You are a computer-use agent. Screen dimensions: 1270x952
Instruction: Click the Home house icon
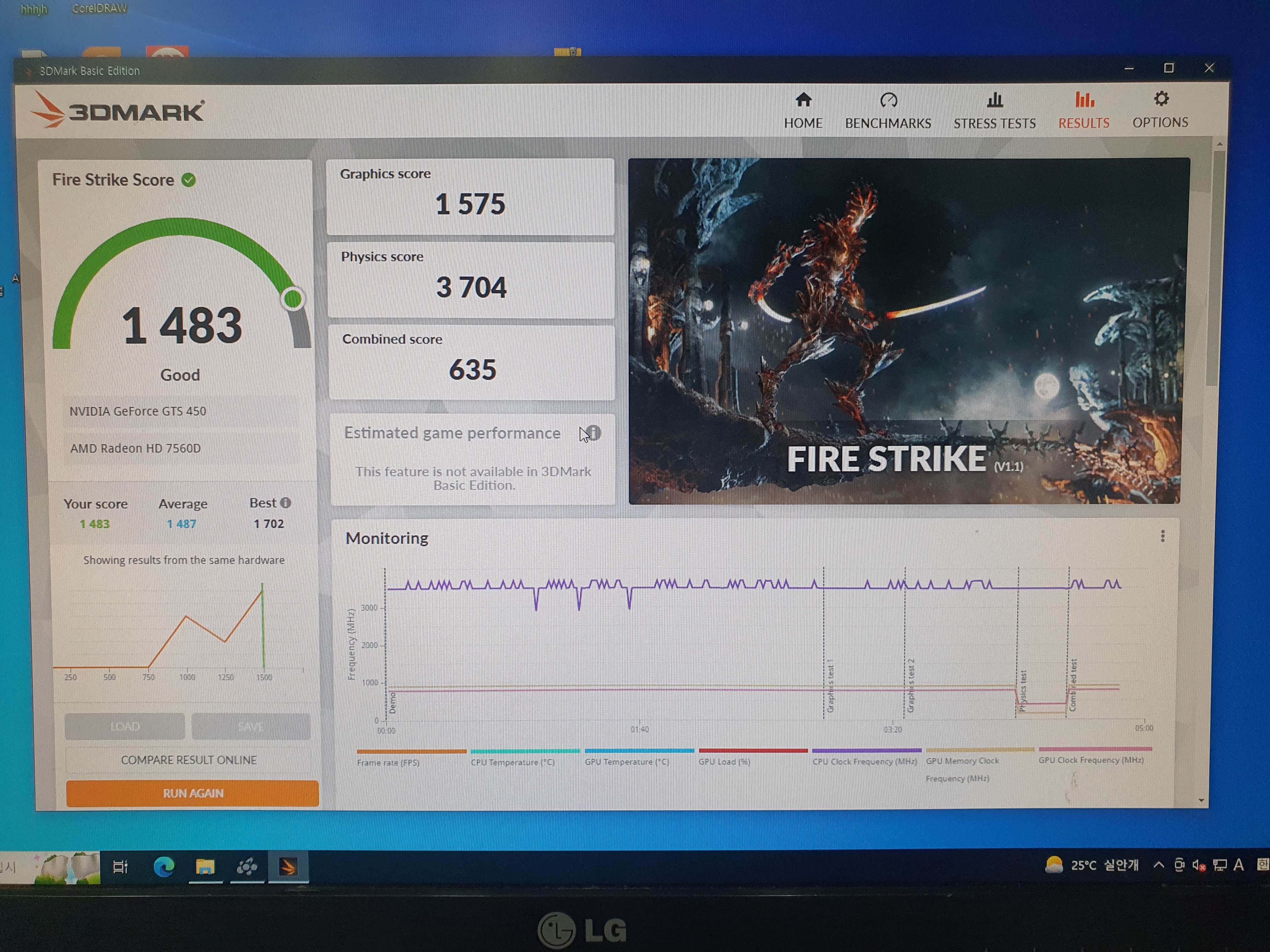pos(803,100)
